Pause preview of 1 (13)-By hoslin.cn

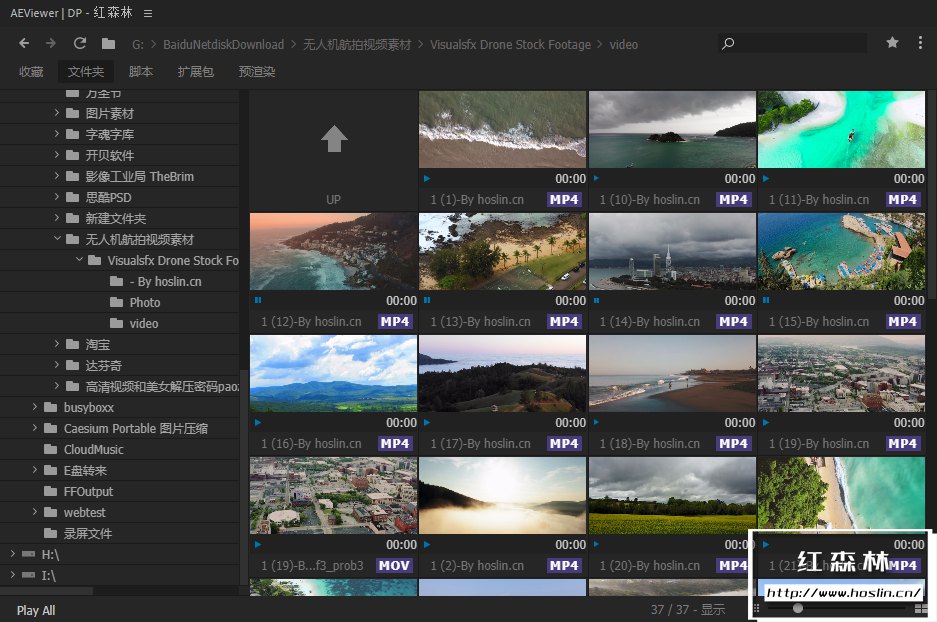coord(427,300)
